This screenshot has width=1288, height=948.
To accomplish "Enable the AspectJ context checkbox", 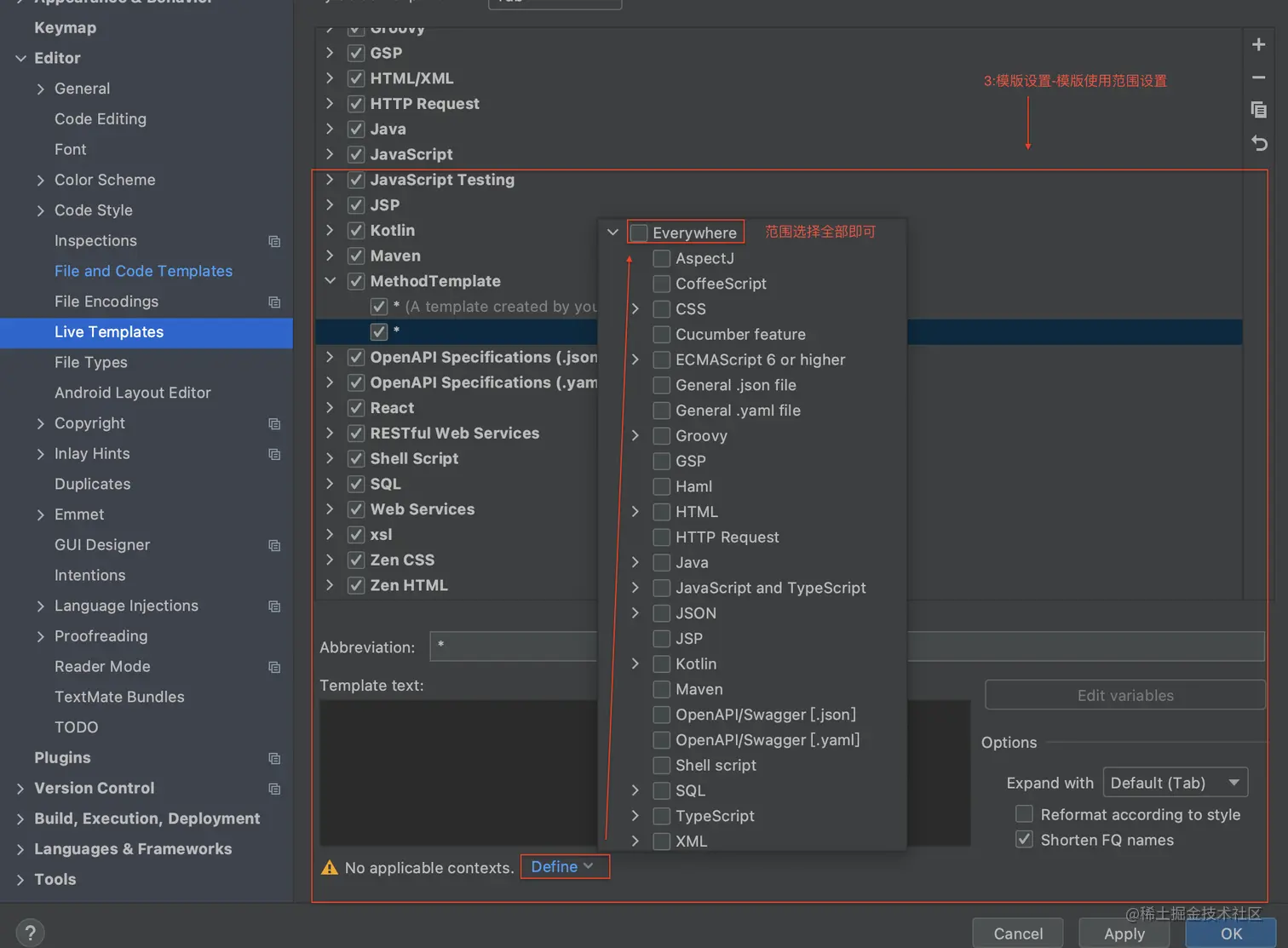I will [661, 258].
